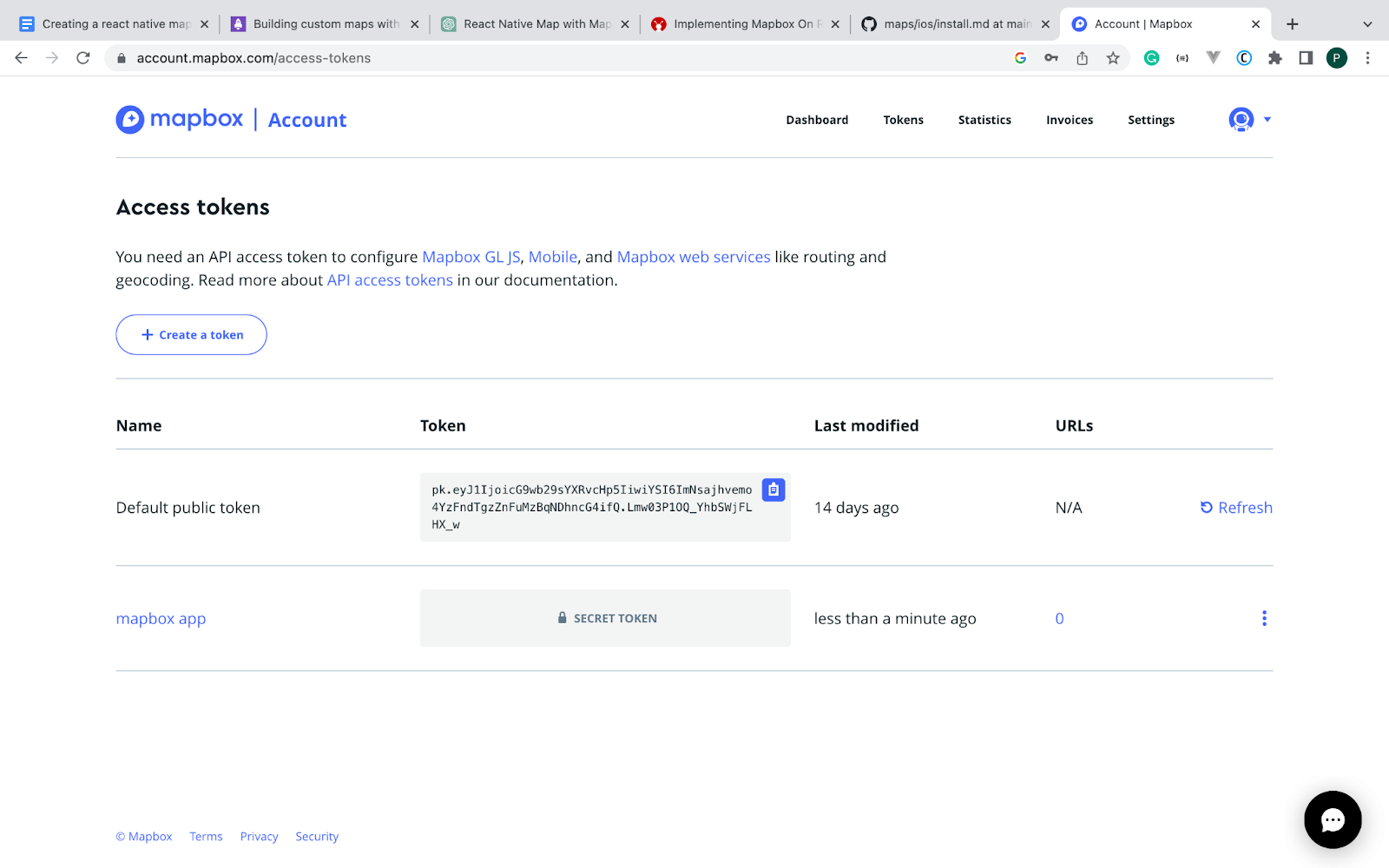The height and width of the screenshot is (868, 1389).
Task: Open the API access tokens link
Action: click(390, 280)
